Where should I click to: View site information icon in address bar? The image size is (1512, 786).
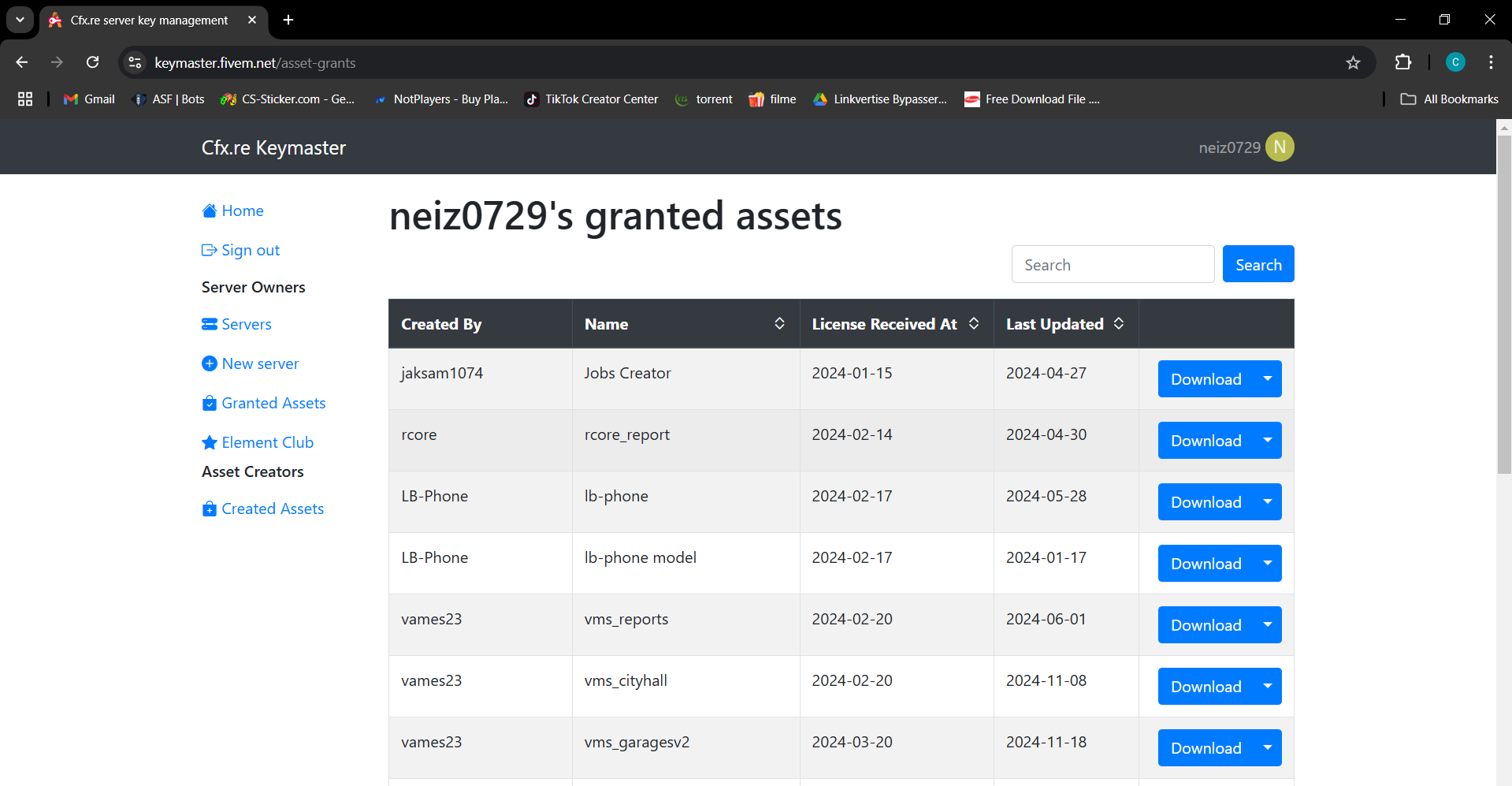click(x=135, y=62)
